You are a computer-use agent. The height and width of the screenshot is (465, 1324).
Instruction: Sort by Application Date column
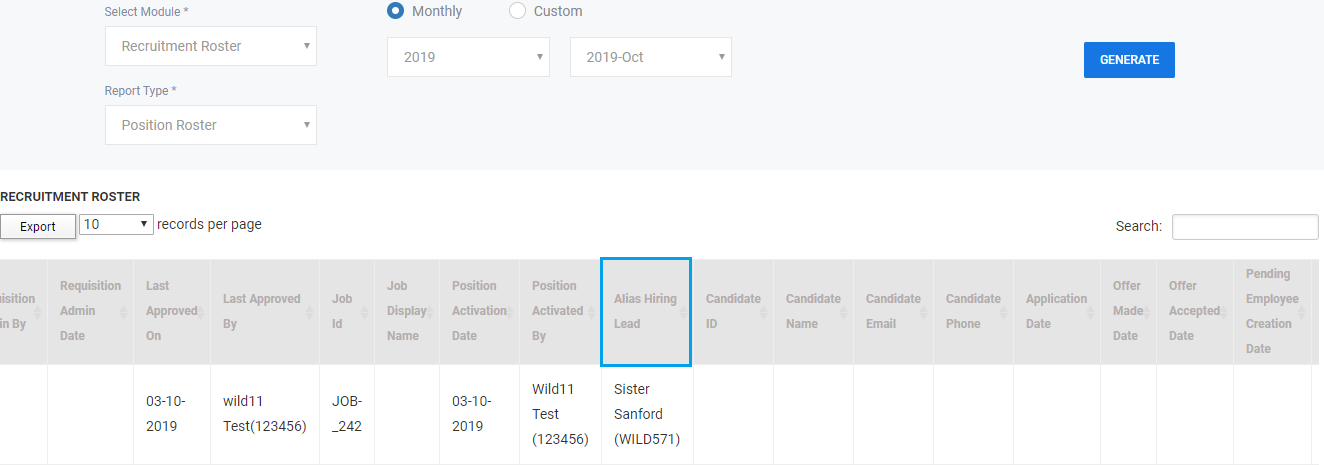click(1057, 311)
